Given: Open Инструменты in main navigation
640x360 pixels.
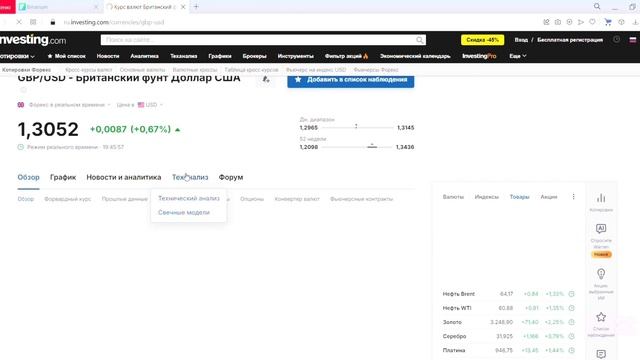Looking at the screenshot, I should pos(296,56).
